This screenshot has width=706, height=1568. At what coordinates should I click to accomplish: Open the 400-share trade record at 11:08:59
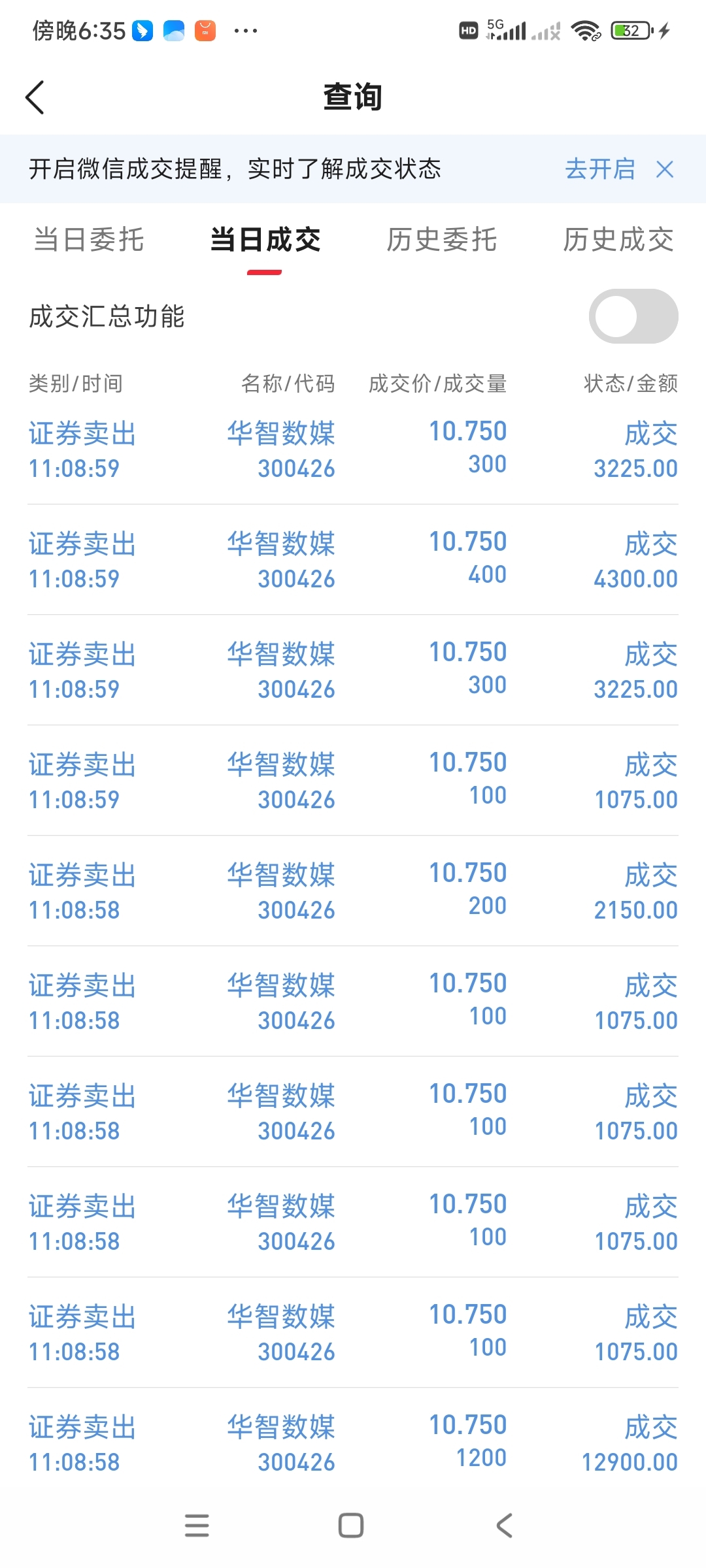353,560
